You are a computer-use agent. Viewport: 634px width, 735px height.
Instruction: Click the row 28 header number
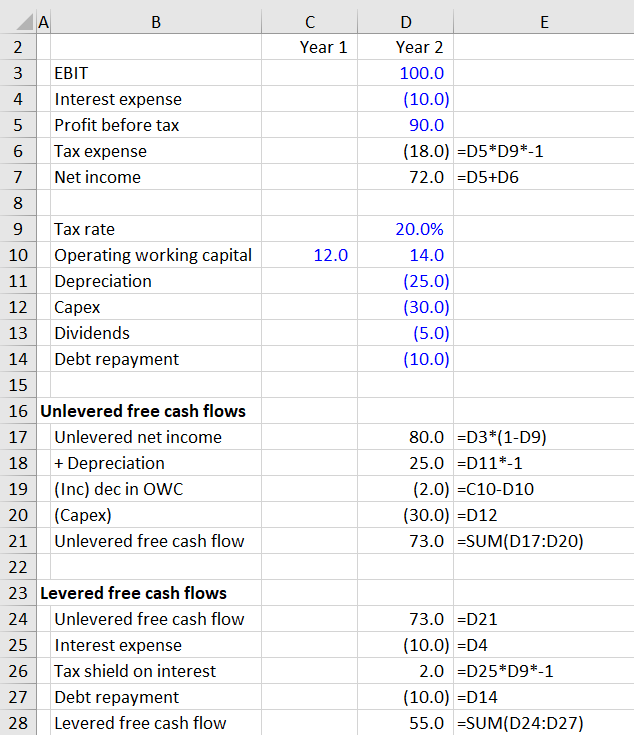pos(18,723)
